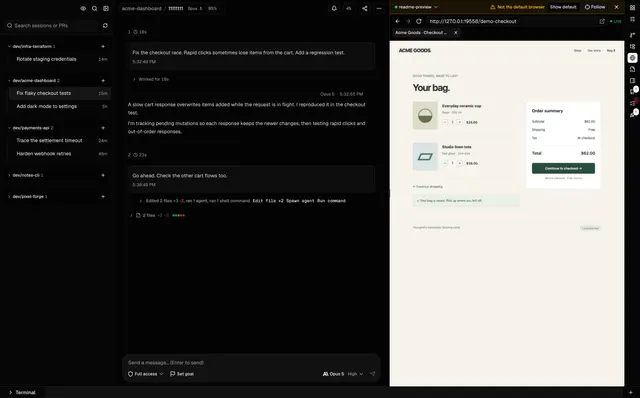Screen dimensions: 640x398
Task: Click the ACME GOODS logo
Action: [x=415, y=51]
